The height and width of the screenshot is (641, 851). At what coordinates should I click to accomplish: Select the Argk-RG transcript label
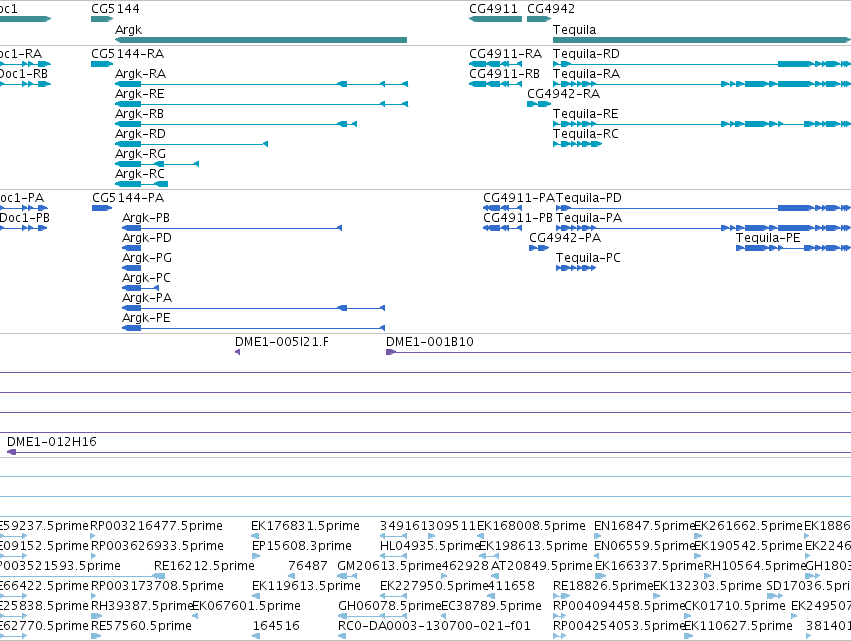[x=140, y=154]
